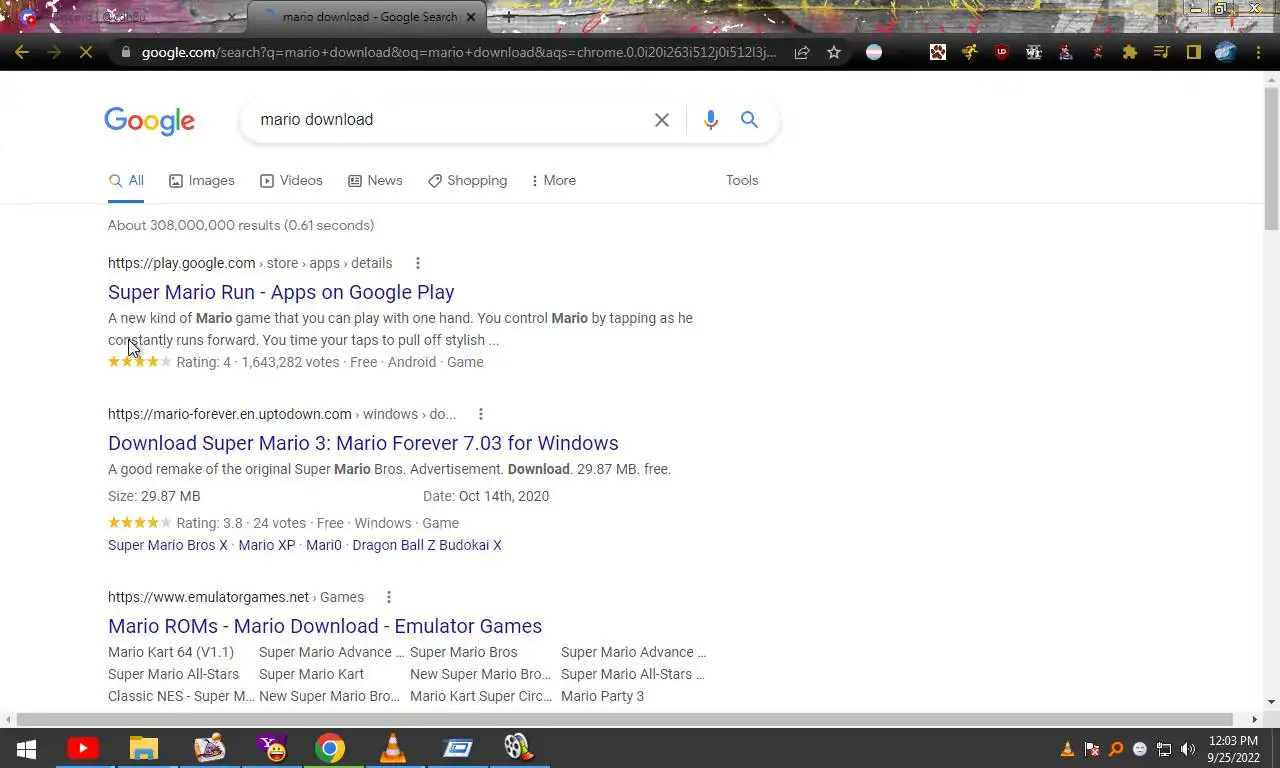Screen dimensions: 1280x768
Task: Click the https://www.emulatorgames.net breadcrumb
Action: (x=209, y=597)
